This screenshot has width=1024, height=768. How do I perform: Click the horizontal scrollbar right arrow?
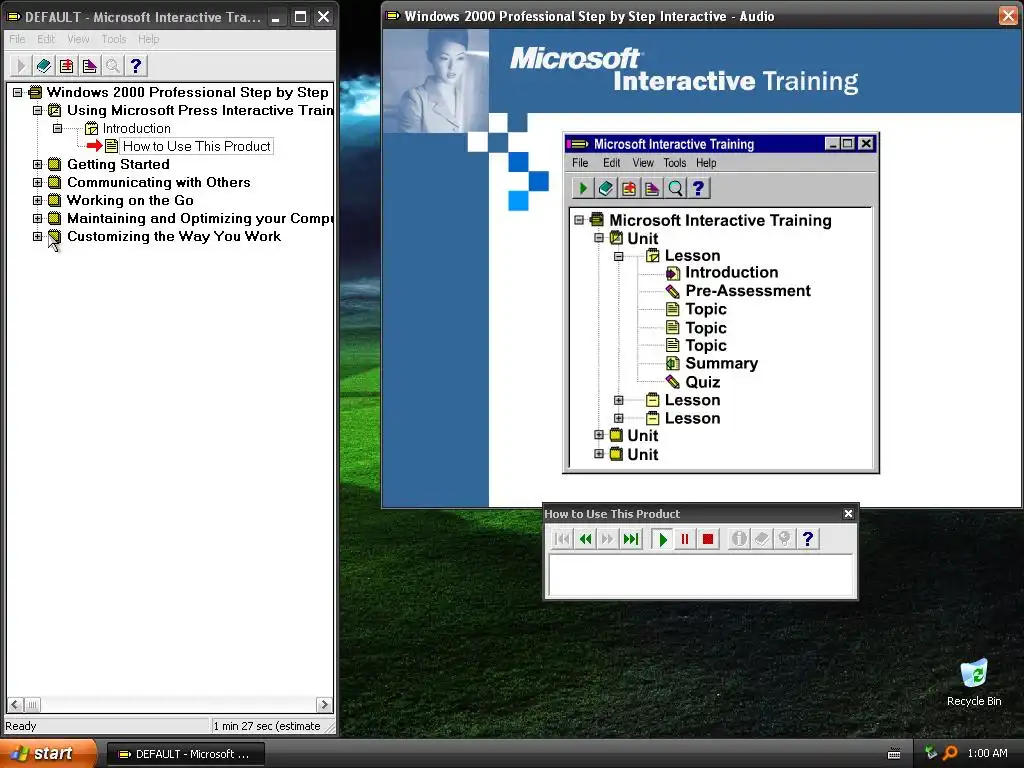click(x=324, y=705)
